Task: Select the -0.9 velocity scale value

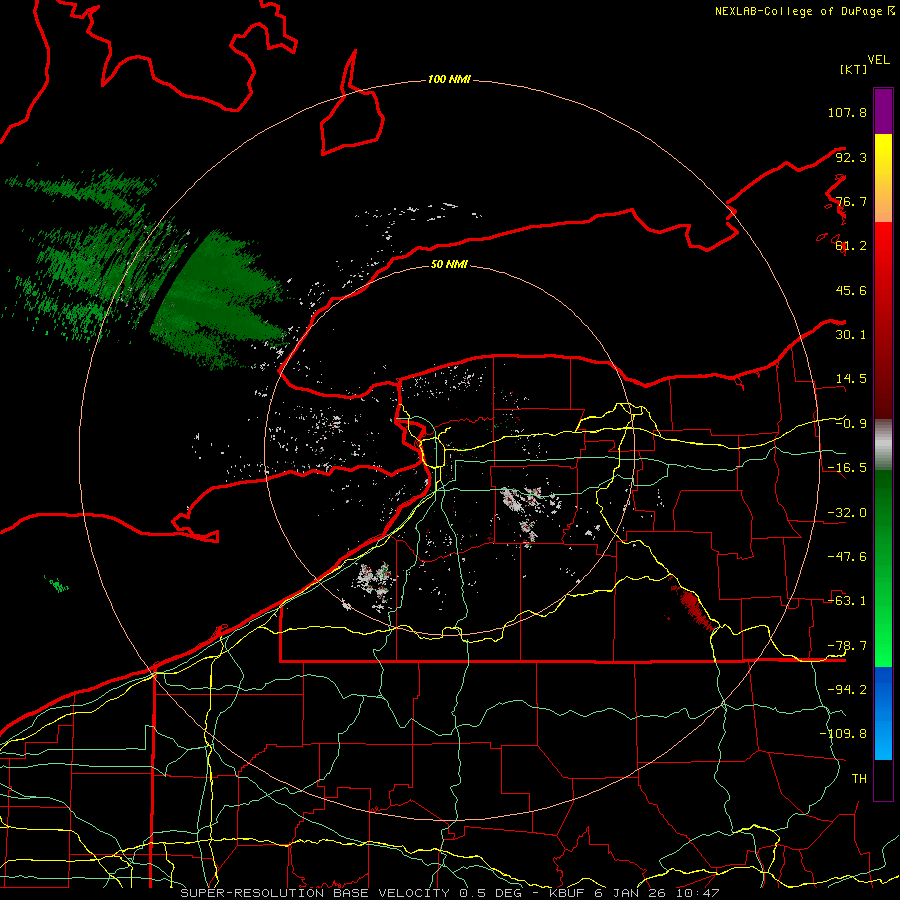Action: 851,424
